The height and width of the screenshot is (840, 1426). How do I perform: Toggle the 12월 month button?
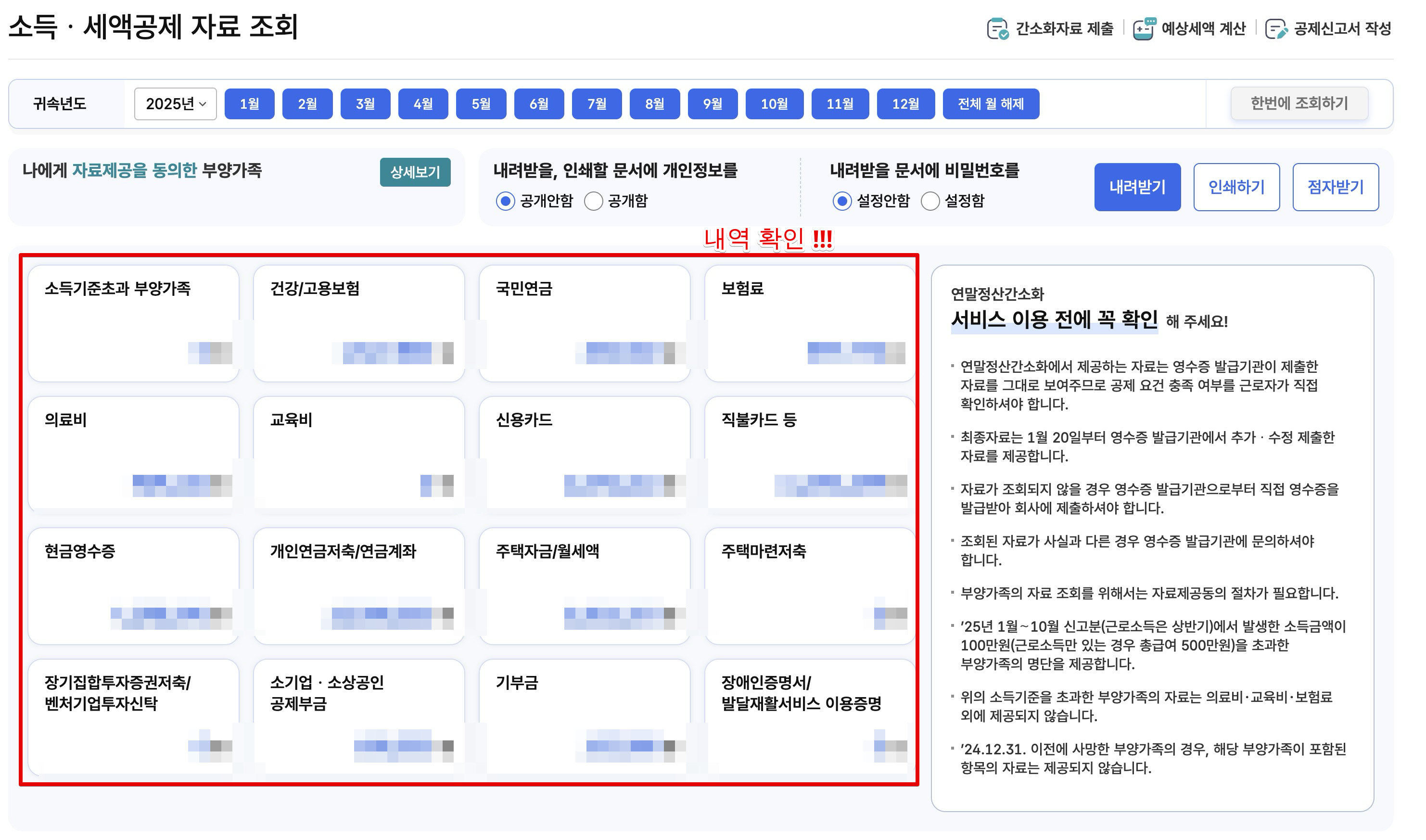(905, 104)
